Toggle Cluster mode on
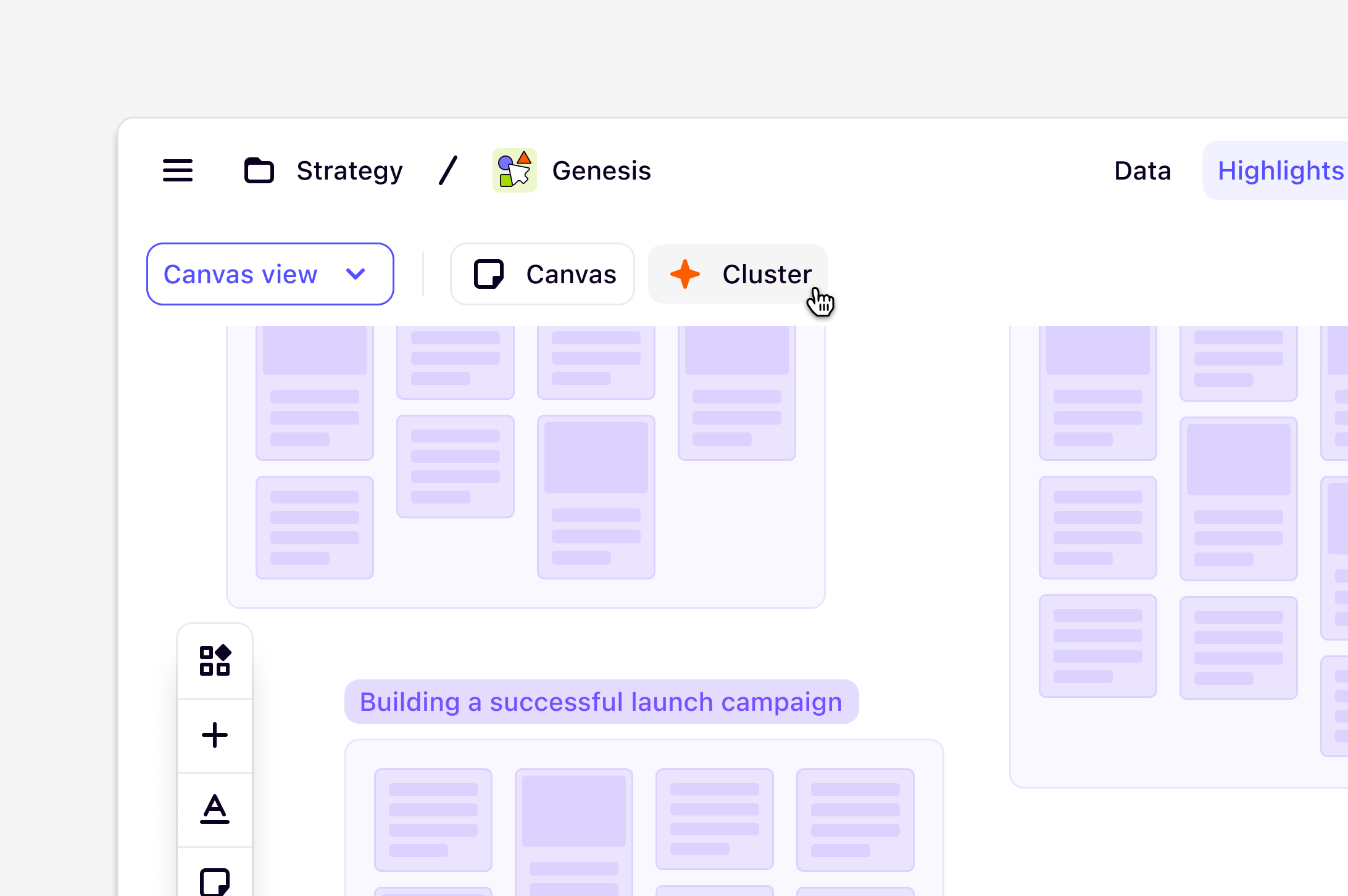The height and width of the screenshot is (896, 1348). coord(737,274)
